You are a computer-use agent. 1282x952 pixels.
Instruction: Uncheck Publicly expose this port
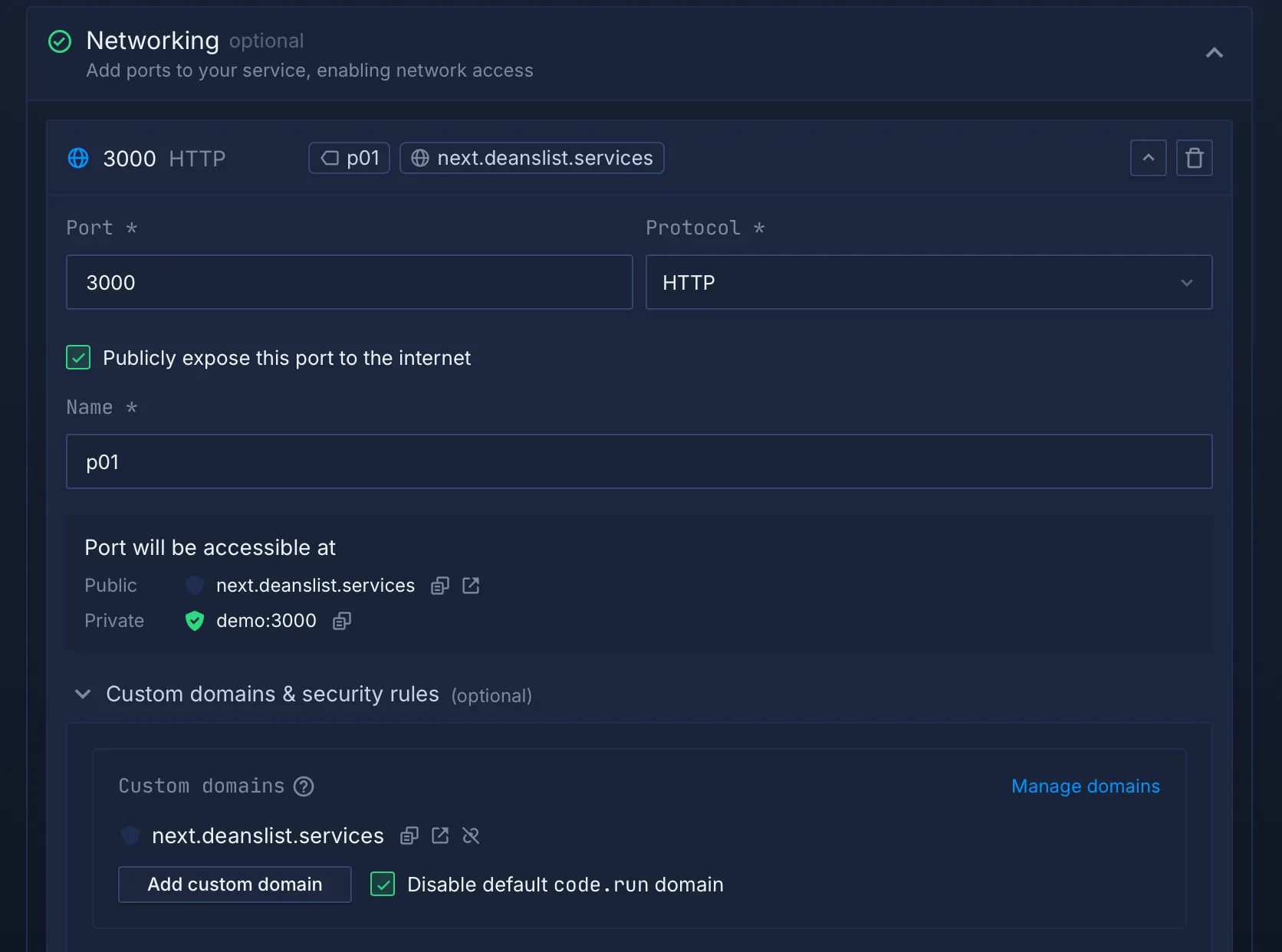78,357
